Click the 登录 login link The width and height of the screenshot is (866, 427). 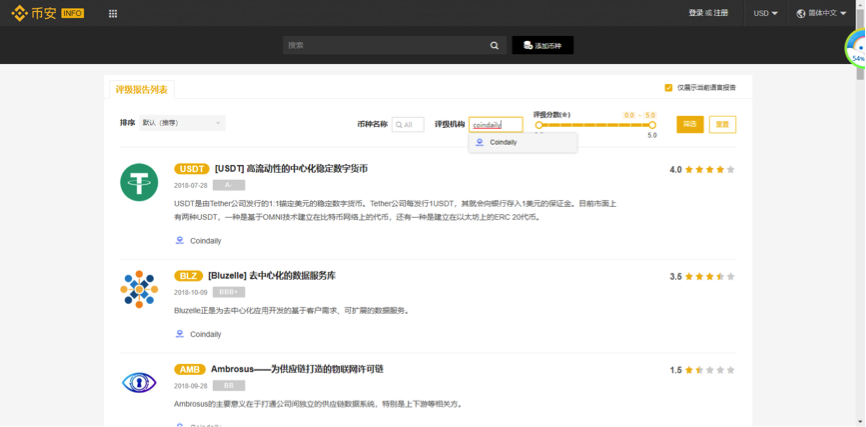(695, 13)
